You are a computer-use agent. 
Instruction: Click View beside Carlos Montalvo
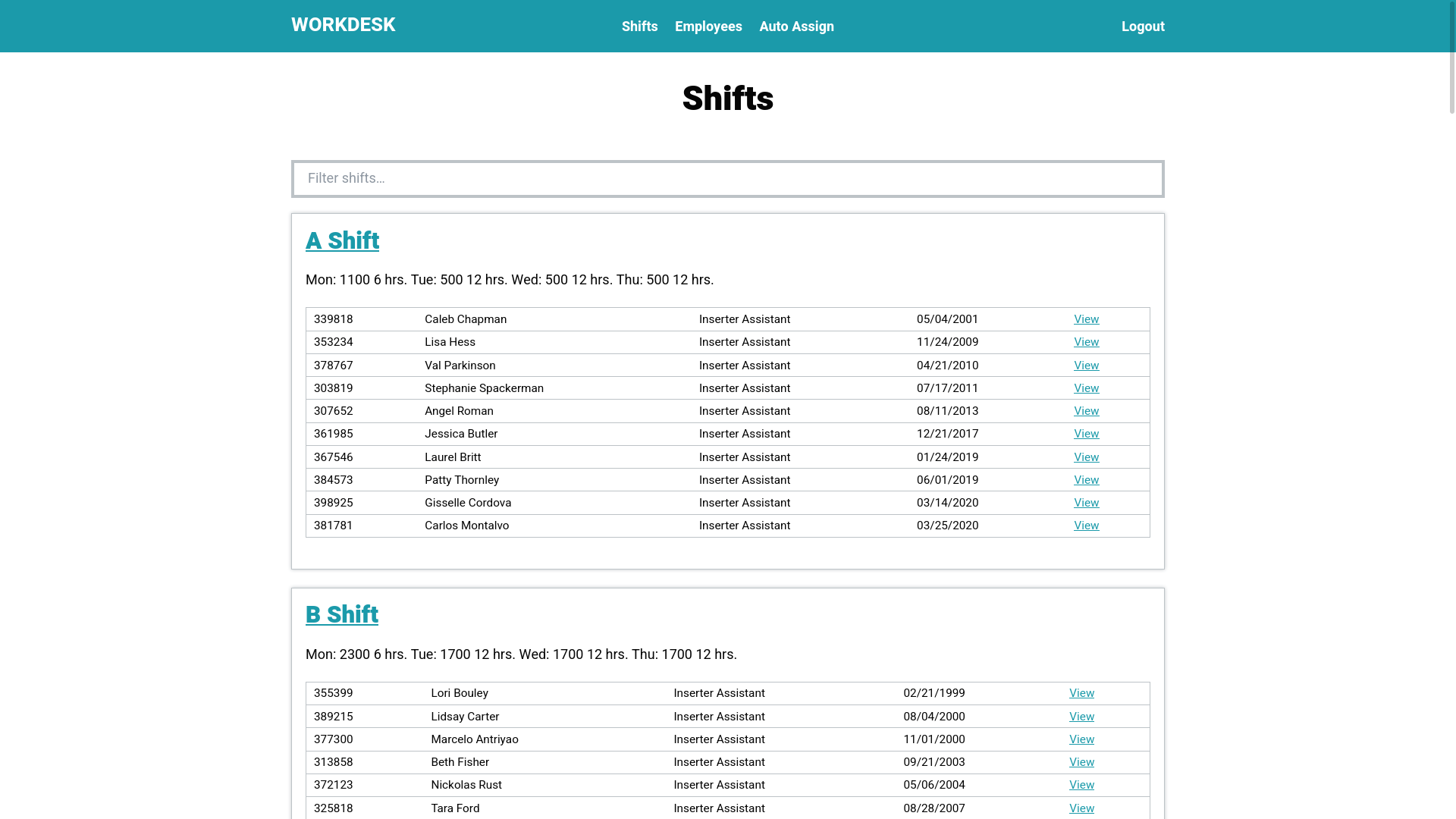tap(1086, 526)
